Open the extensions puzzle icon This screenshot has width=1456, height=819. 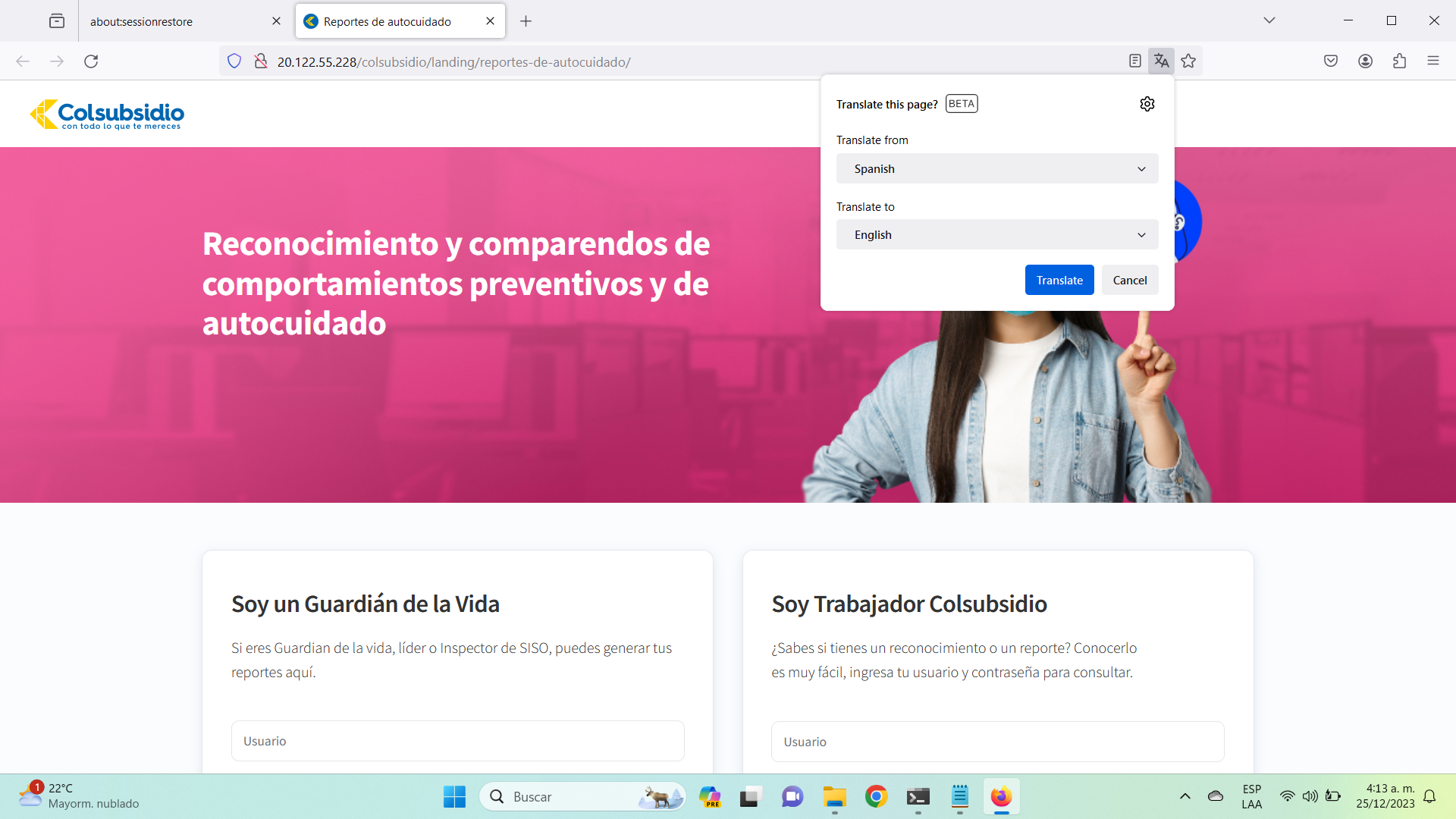[x=1399, y=61]
